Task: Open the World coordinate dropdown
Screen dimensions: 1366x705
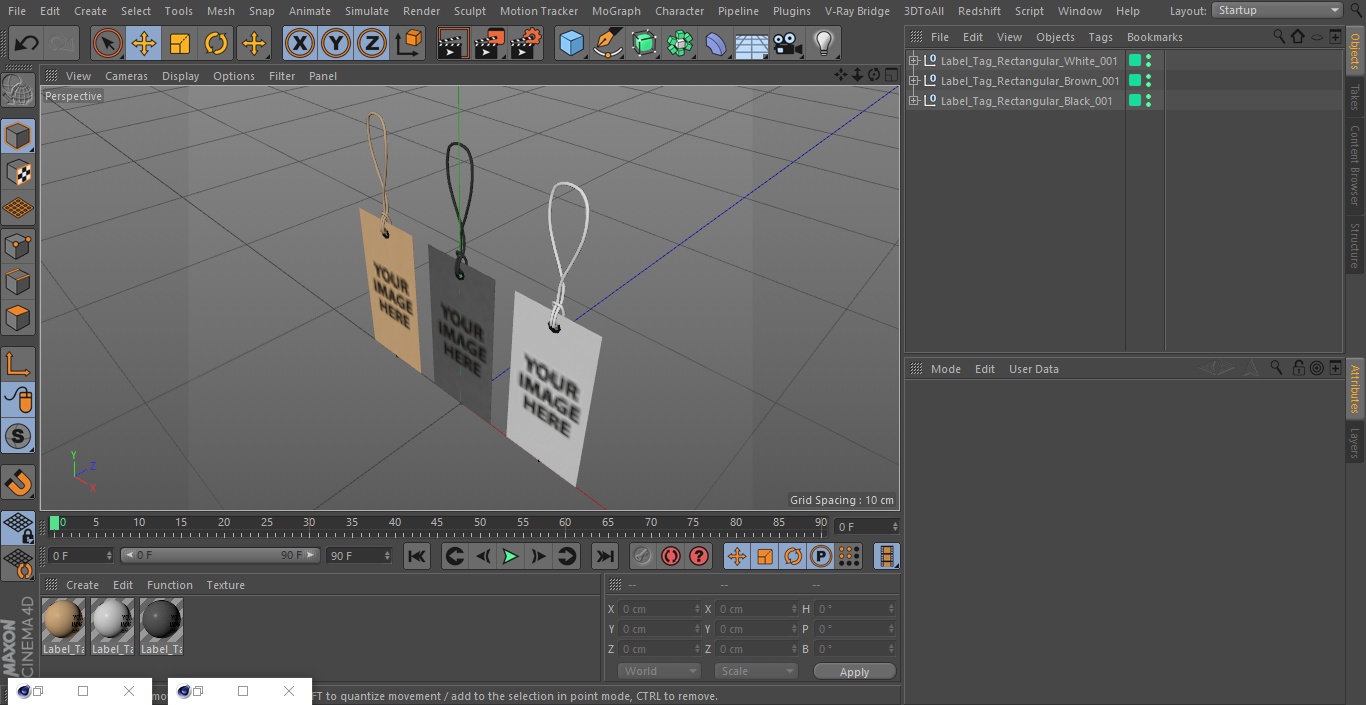Action: tap(658, 671)
